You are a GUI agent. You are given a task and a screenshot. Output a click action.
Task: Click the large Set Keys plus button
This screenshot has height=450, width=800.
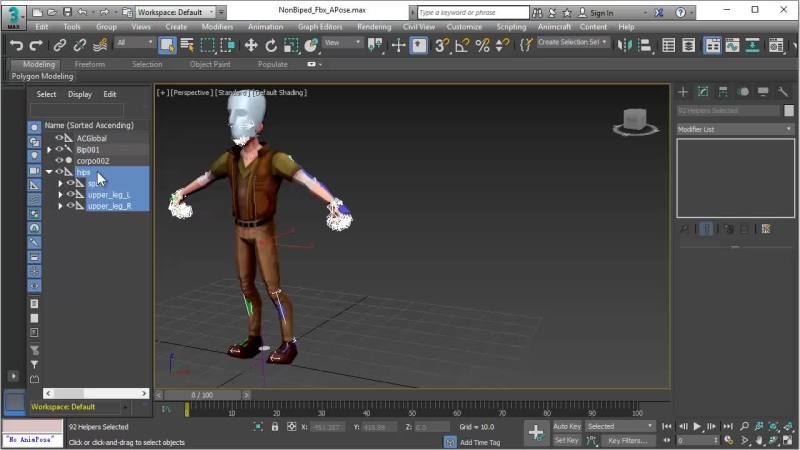pos(536,432)
